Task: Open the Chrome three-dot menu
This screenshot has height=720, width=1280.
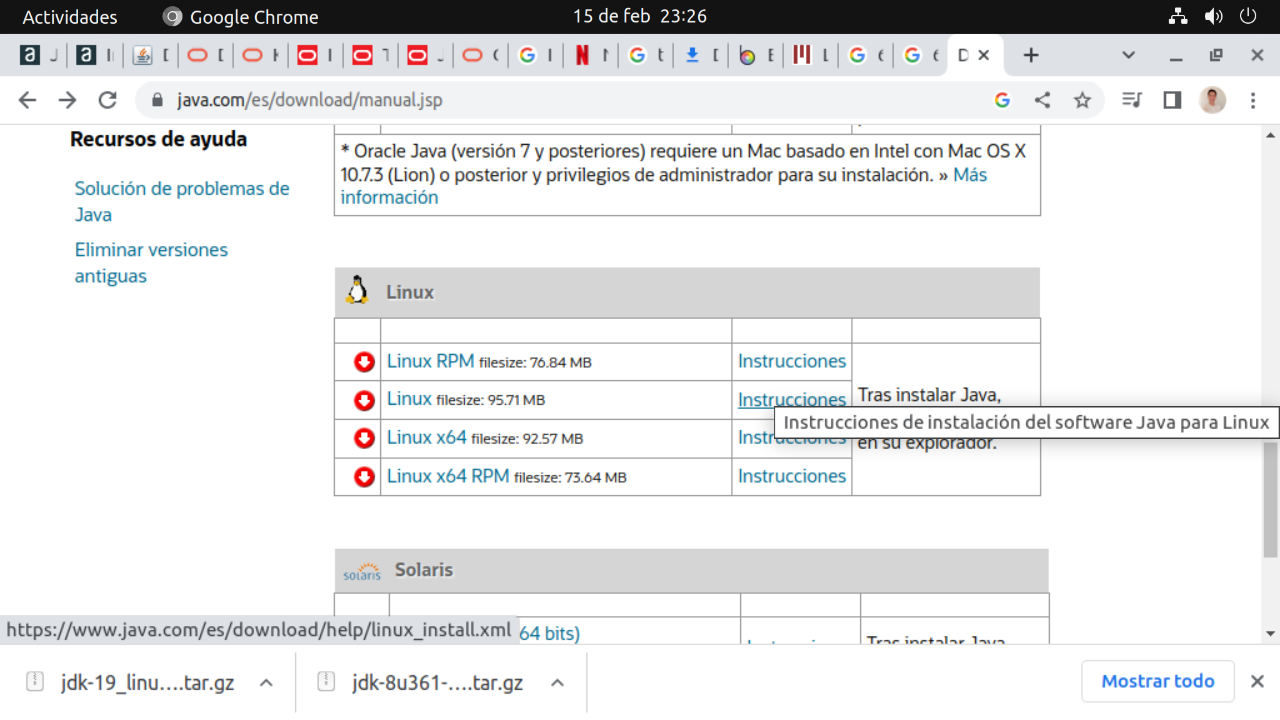Action: 1253,100
